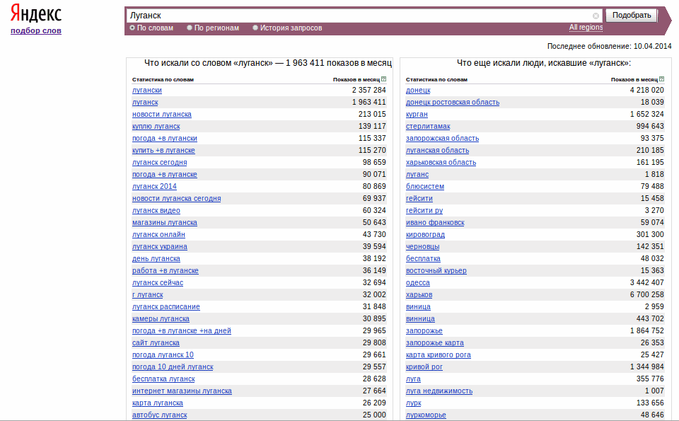Open the запорожье карта link
Viewport: 679px width, 421px height.
point(435,343)
